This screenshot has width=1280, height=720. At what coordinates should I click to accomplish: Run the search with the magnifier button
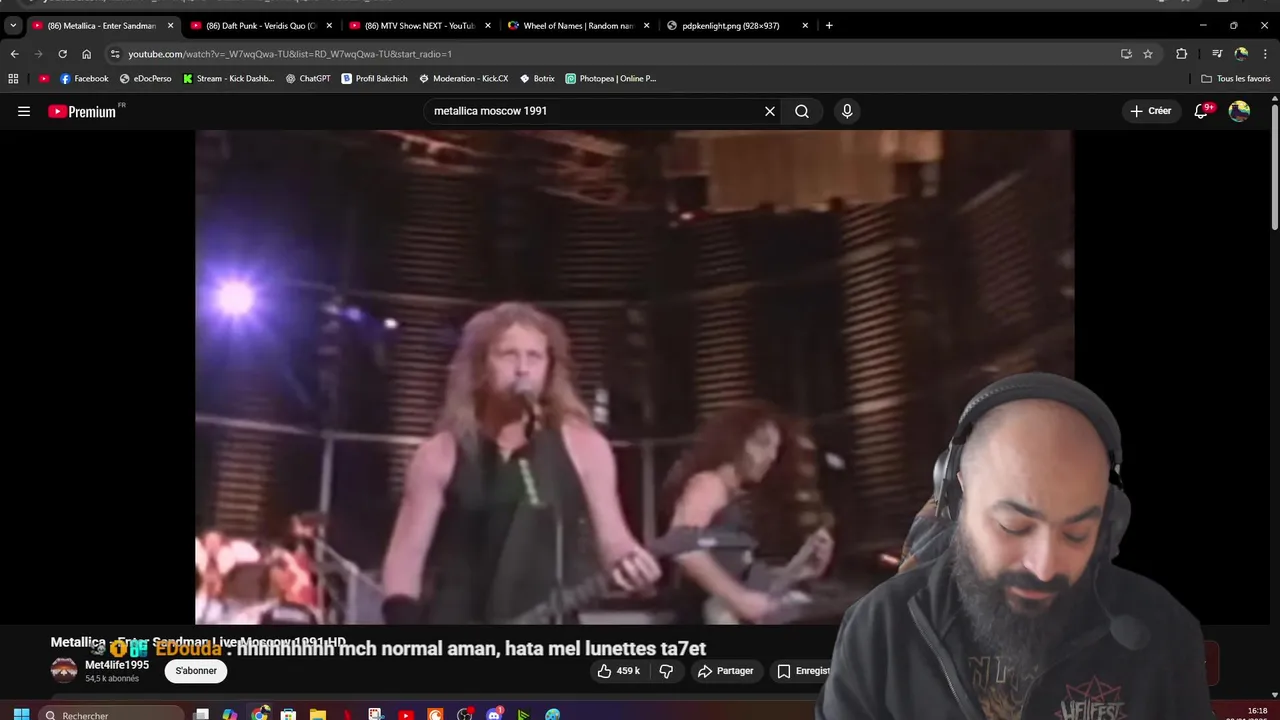(x=802, y=111)
